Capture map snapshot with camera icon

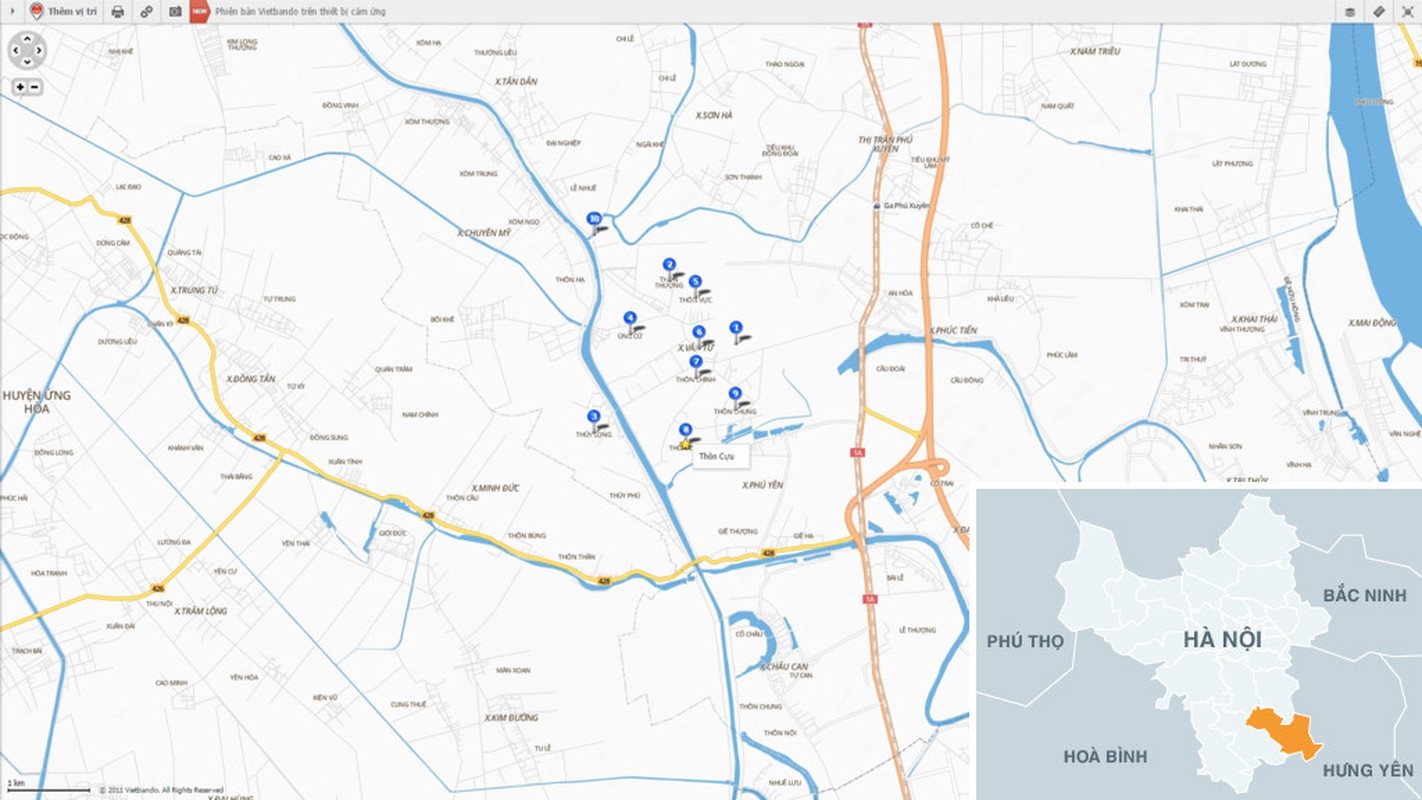point(175,11)
